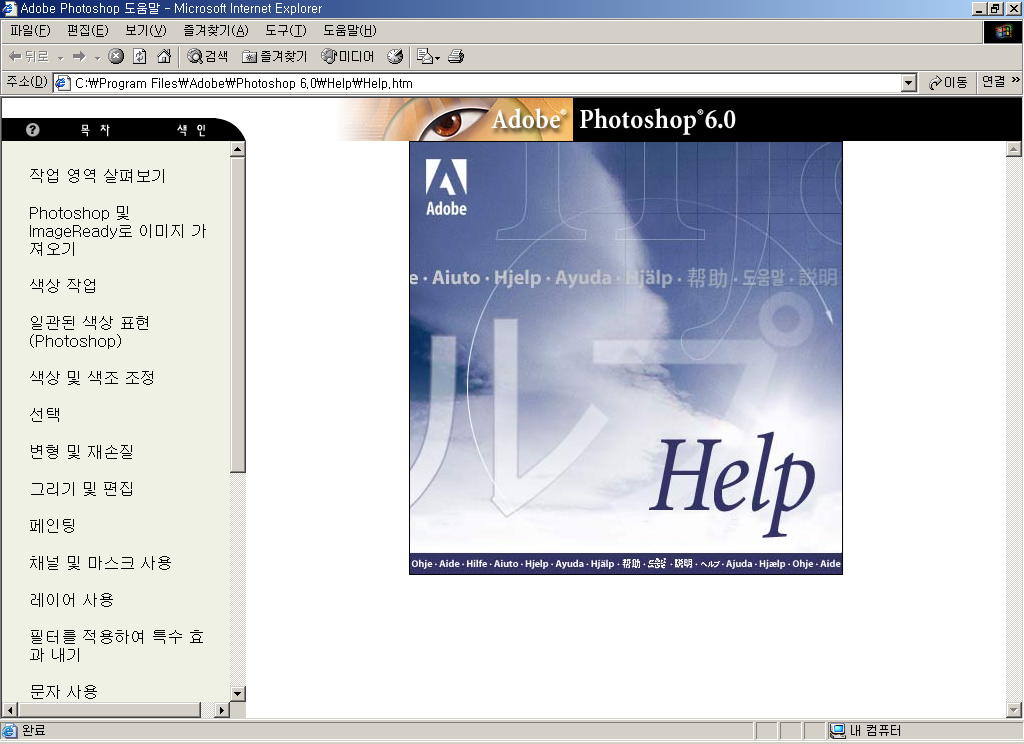This screenshot has height=744, width=1024.
Task: Open the Back button history dropdown arrow
Action: click(60, 57)
